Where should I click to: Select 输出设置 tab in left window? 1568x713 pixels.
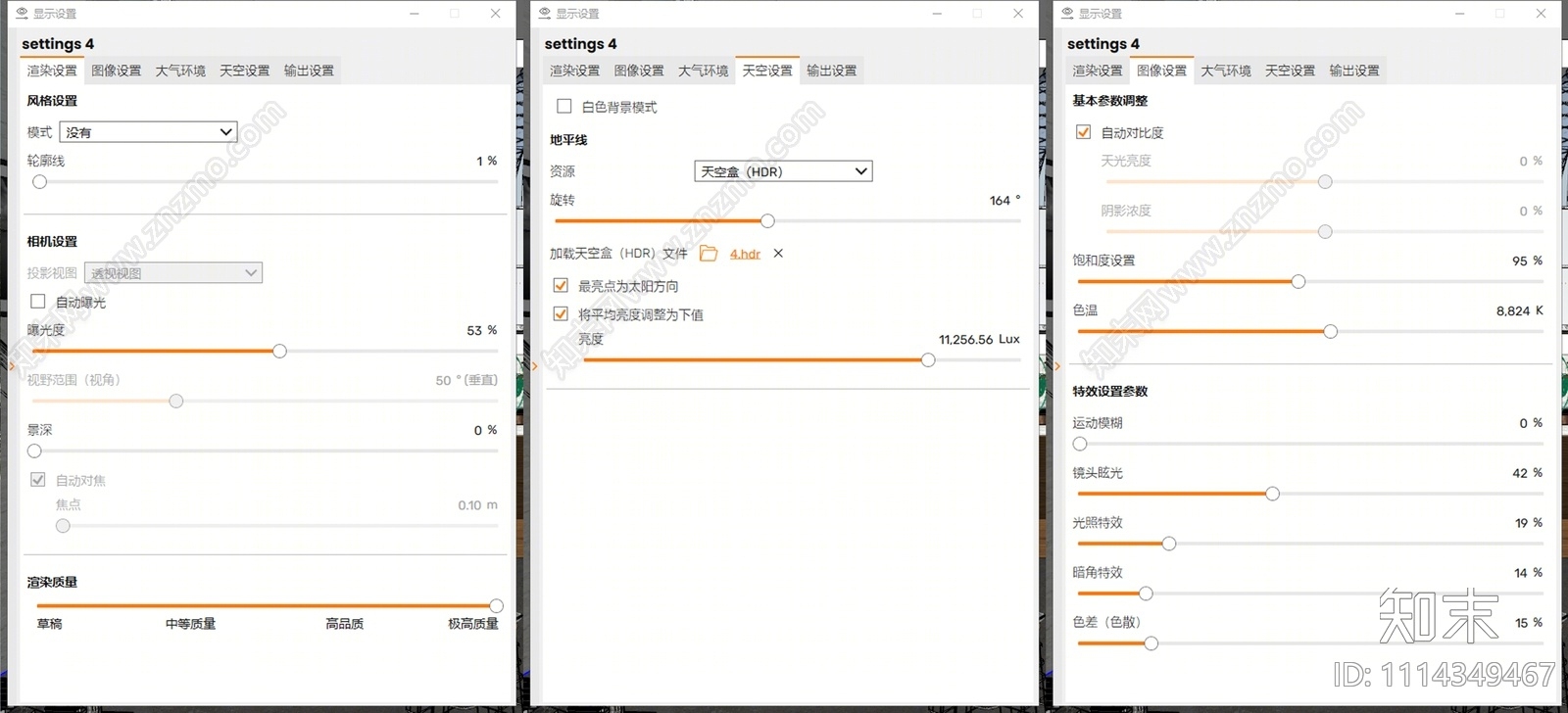tap(309, 71)
